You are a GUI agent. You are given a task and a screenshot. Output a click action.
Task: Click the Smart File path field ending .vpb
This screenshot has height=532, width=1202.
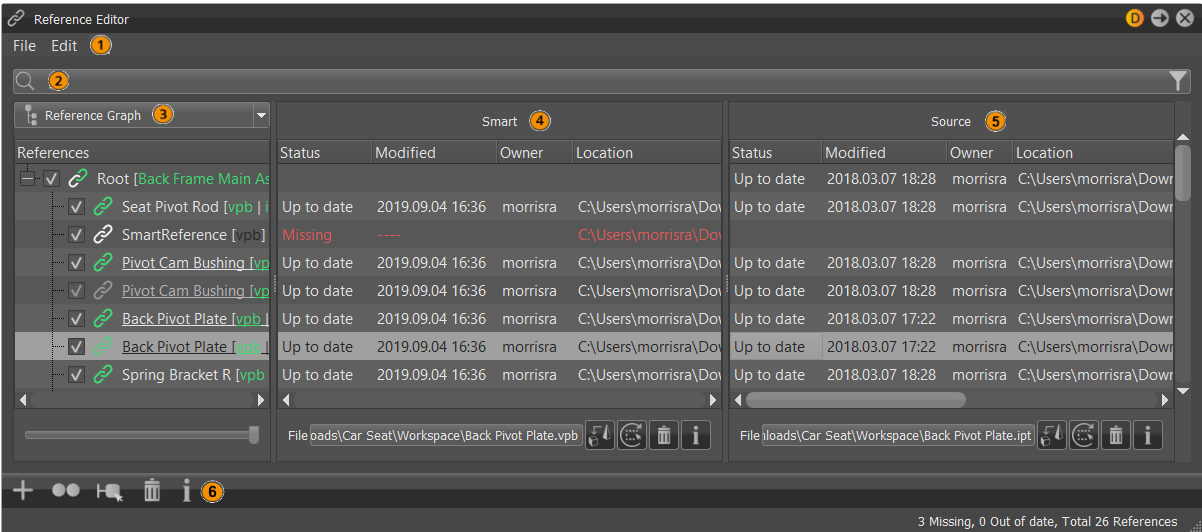tap(445, 436)
